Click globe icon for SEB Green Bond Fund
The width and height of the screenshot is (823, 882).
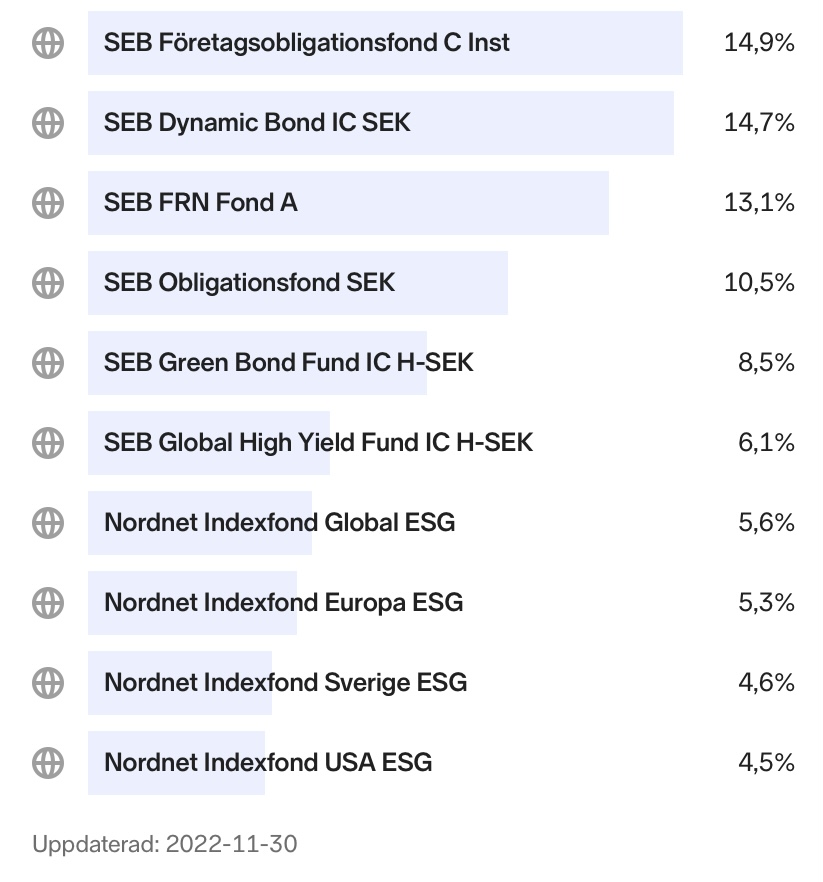point(48,362)
